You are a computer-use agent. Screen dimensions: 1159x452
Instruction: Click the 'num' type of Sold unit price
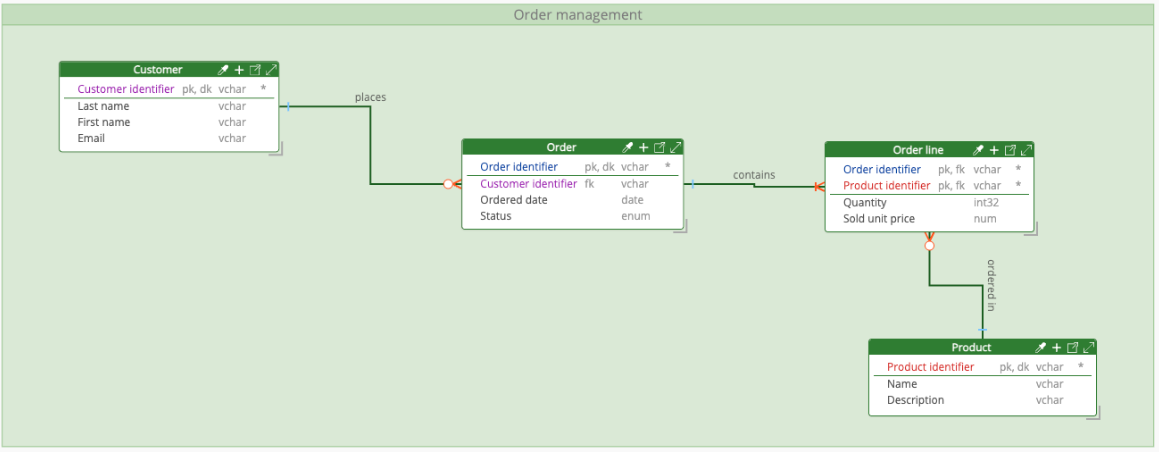[985, 219]
